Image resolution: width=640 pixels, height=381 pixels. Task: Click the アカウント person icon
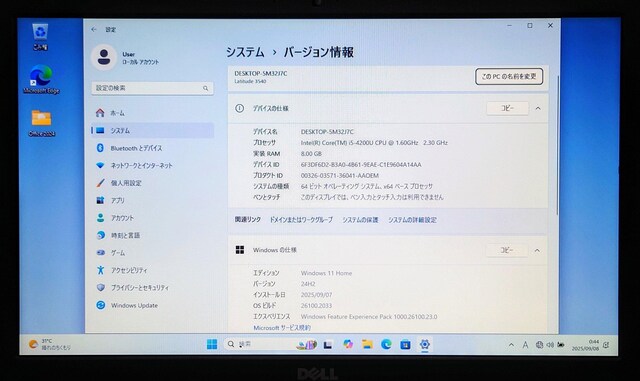pyautogui.click(x=100, y=218)
